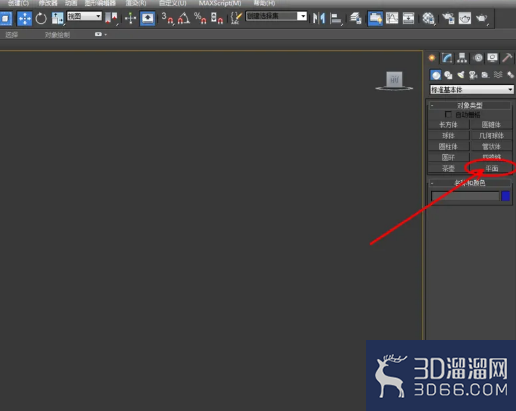Open the Material Editor icon
516x411 pixels.
tap(428, 18)
